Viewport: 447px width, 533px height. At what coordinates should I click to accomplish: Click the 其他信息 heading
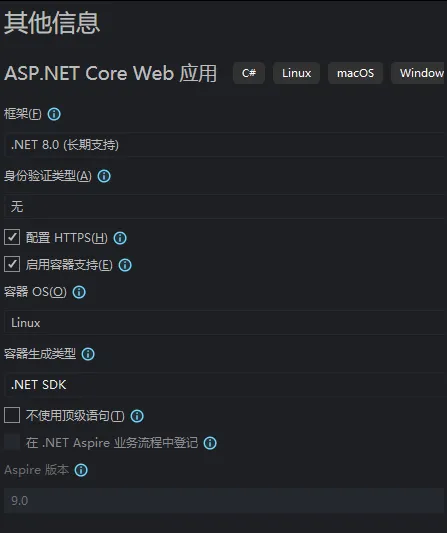tap(52, 23)
